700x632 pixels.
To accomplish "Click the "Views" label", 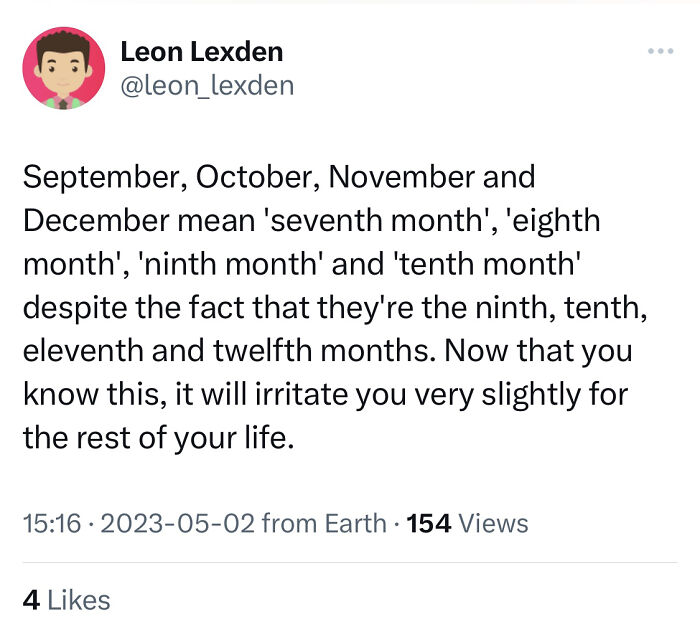I will [x=494, y=522].
